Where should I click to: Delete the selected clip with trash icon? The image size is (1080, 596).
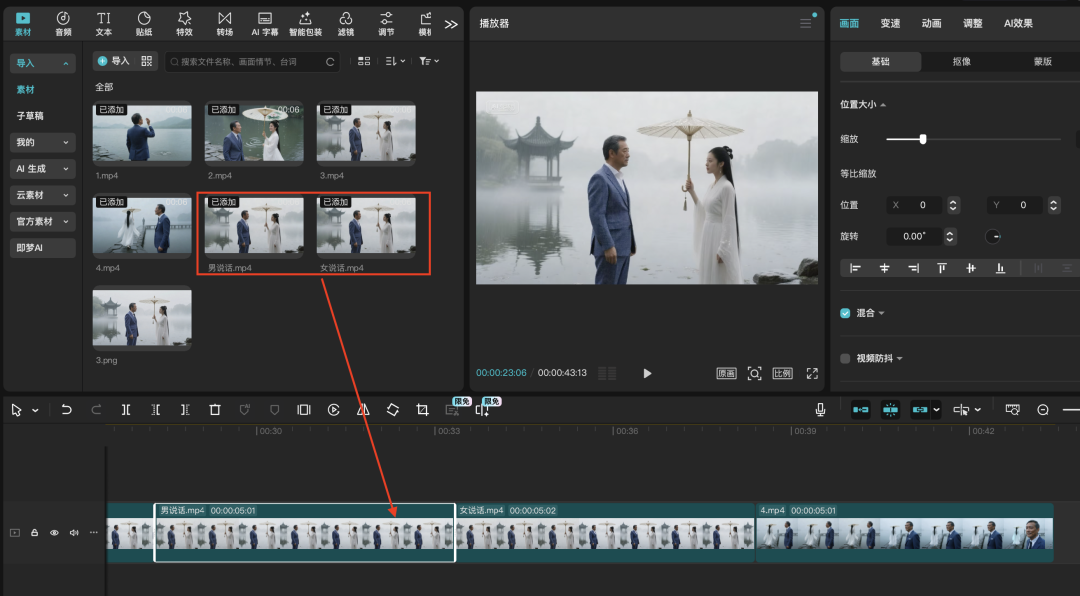coord(215,410)
